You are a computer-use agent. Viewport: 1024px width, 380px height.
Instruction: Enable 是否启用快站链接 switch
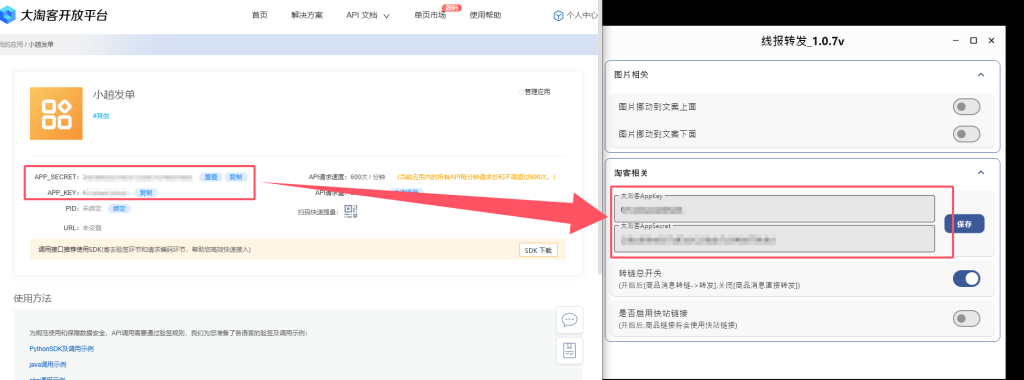click(x=966, y=318)
